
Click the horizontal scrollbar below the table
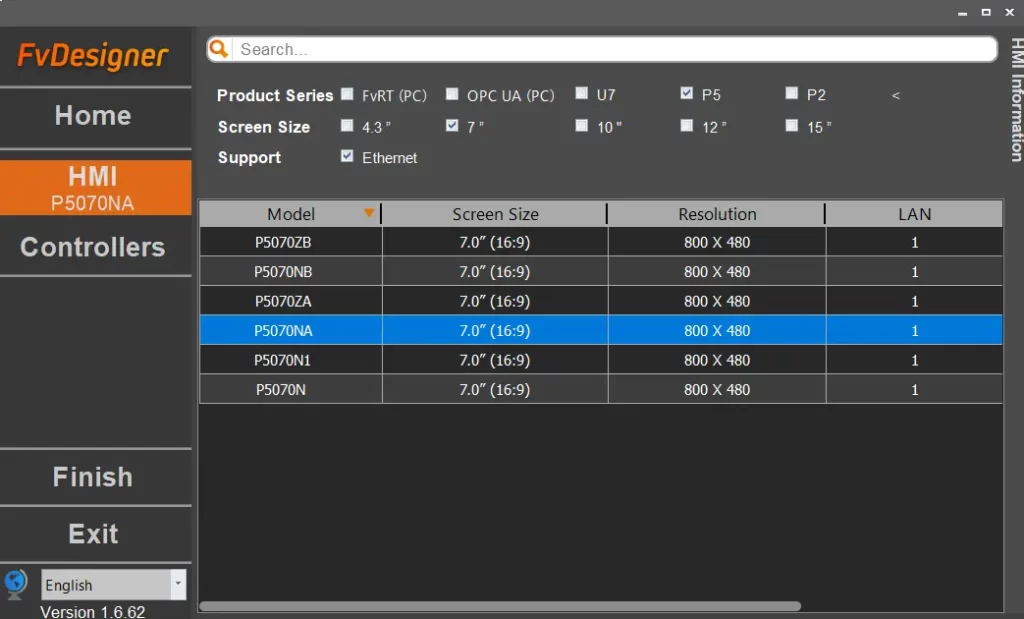pyautogui.click(x=500, y=606)
